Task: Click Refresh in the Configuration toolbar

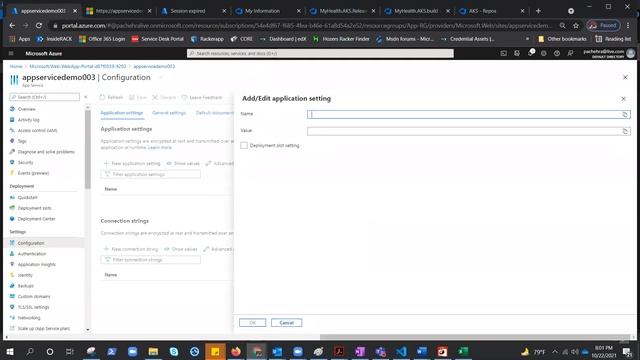Action: (111, 98)
